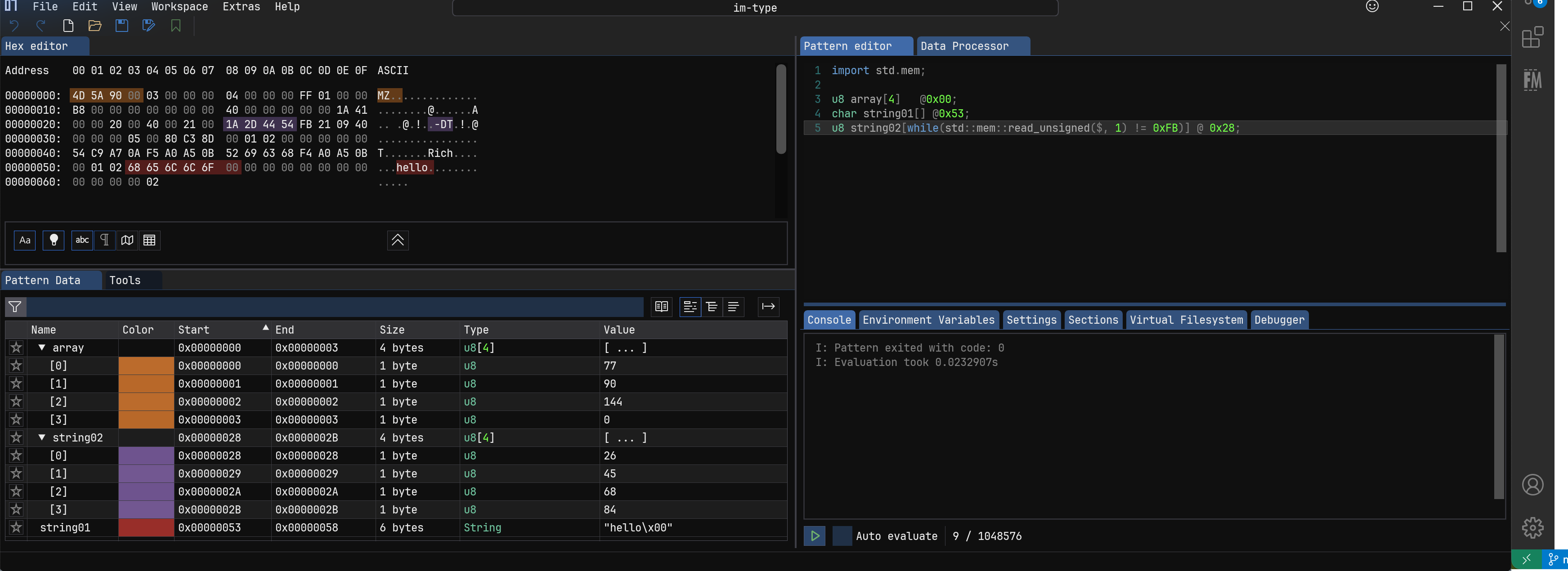
Task: Click the open-book view icon in Pattern Data
Action: 662,306
